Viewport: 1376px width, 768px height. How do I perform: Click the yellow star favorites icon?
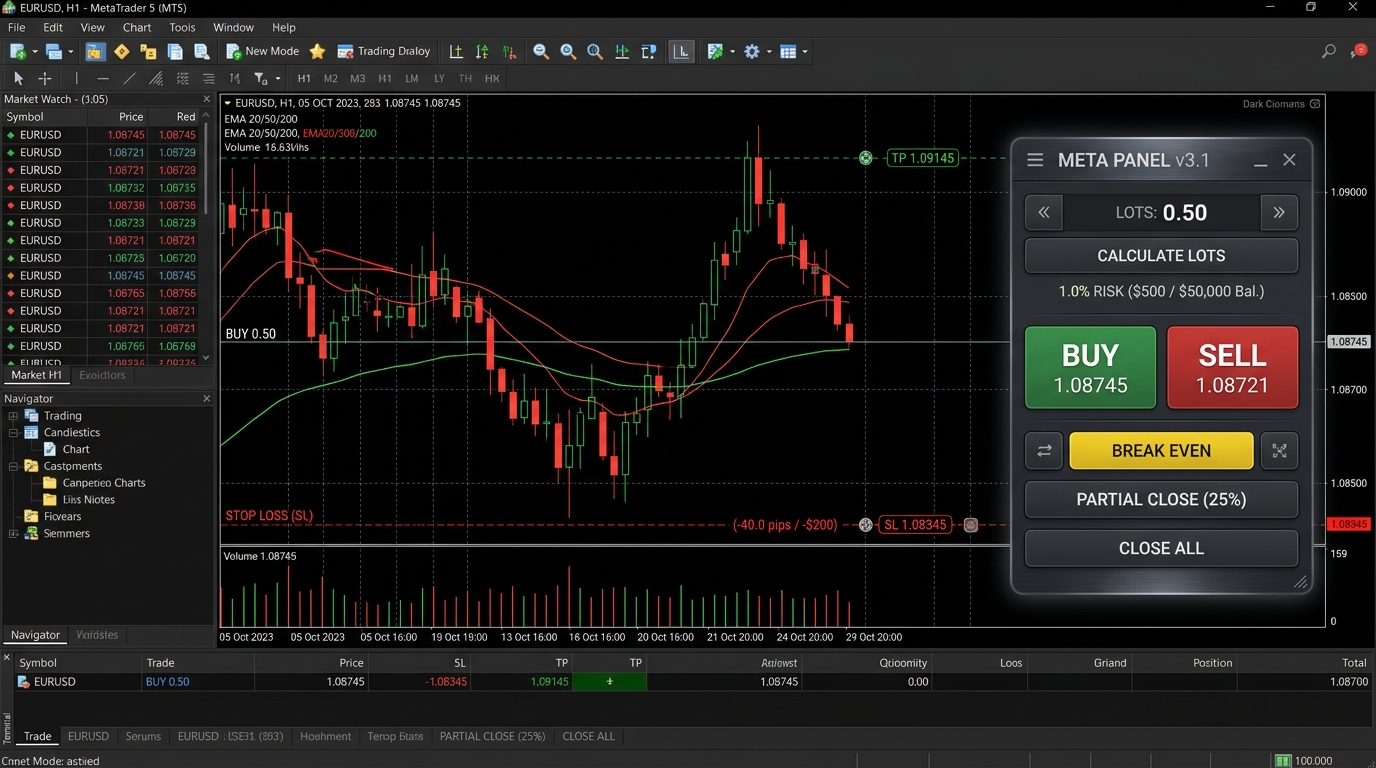(317, 52)
